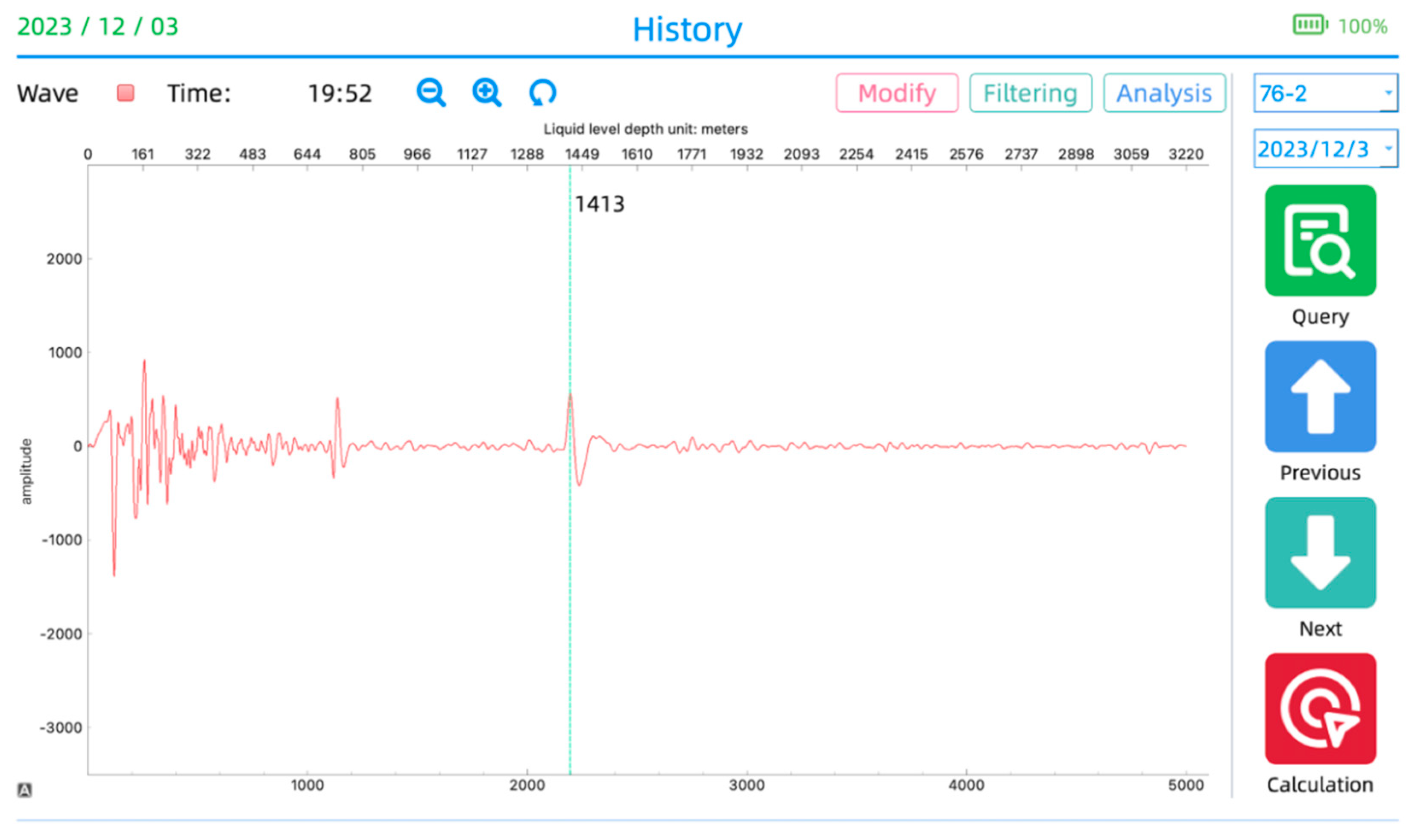Click the History title heading
The width and height of the screenshot is (1409, 840).
point(687,29)
